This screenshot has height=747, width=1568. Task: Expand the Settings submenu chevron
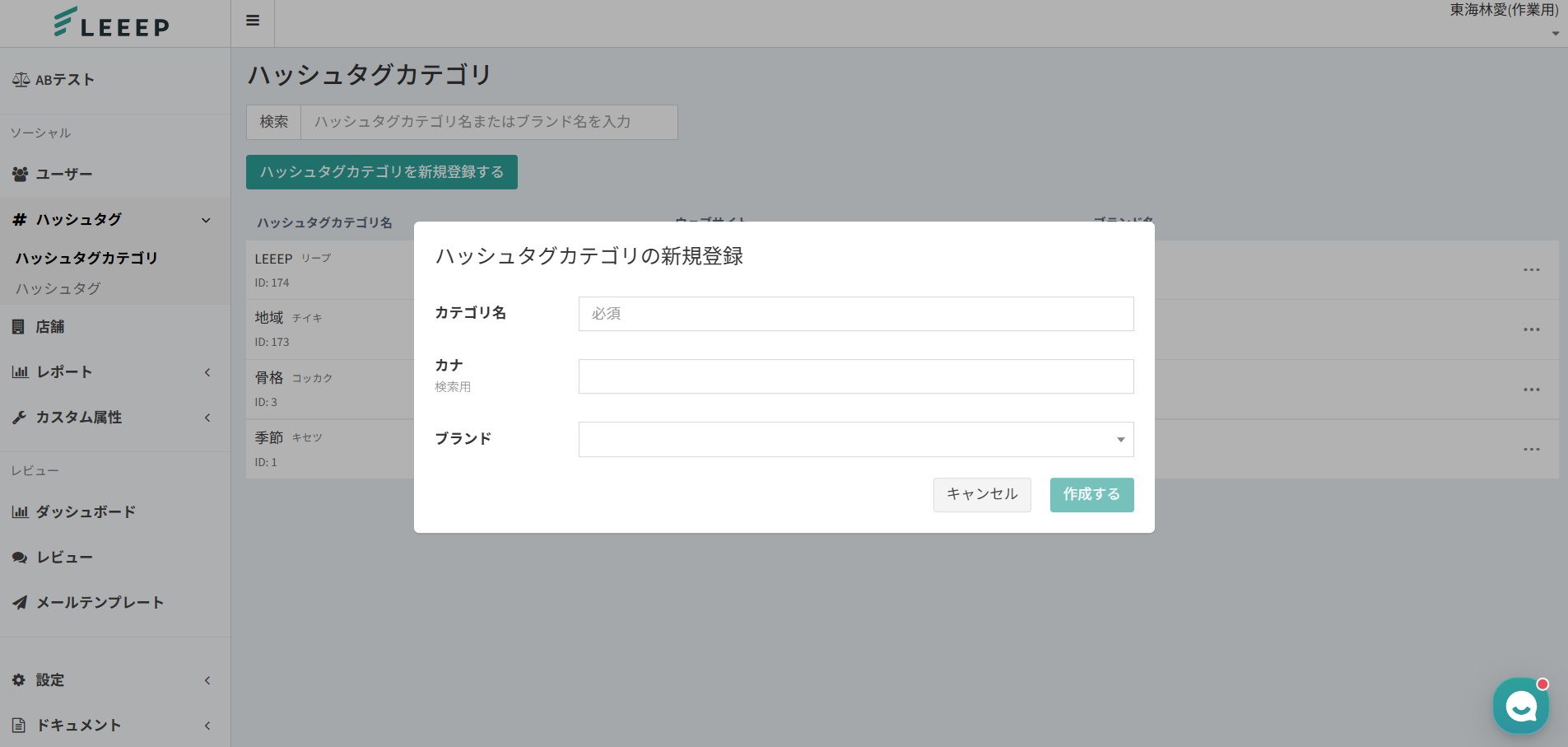[x=207, y=680]
